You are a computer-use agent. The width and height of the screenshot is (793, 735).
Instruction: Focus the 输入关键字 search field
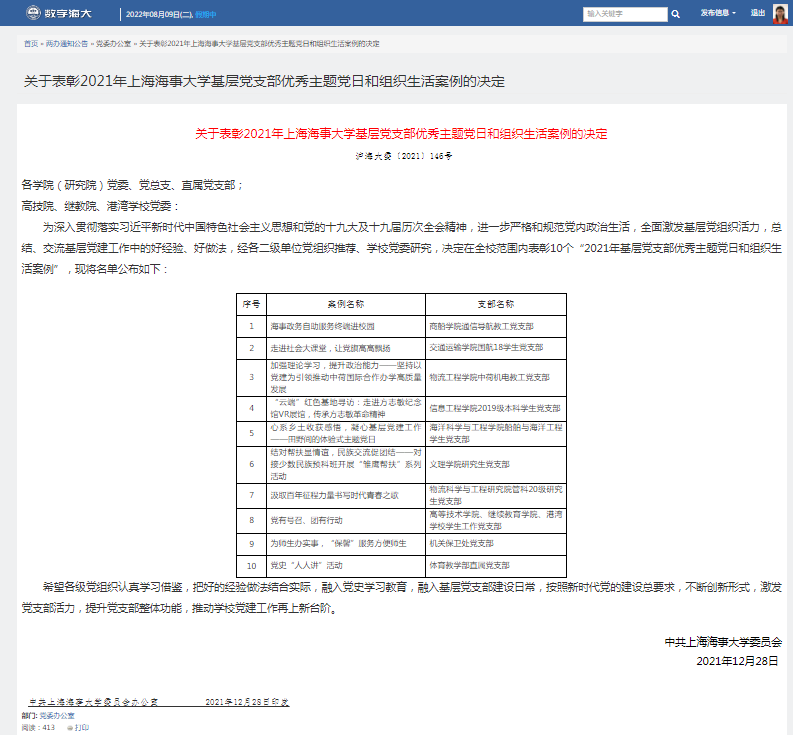pyautogui.click(x=625, y=14)
